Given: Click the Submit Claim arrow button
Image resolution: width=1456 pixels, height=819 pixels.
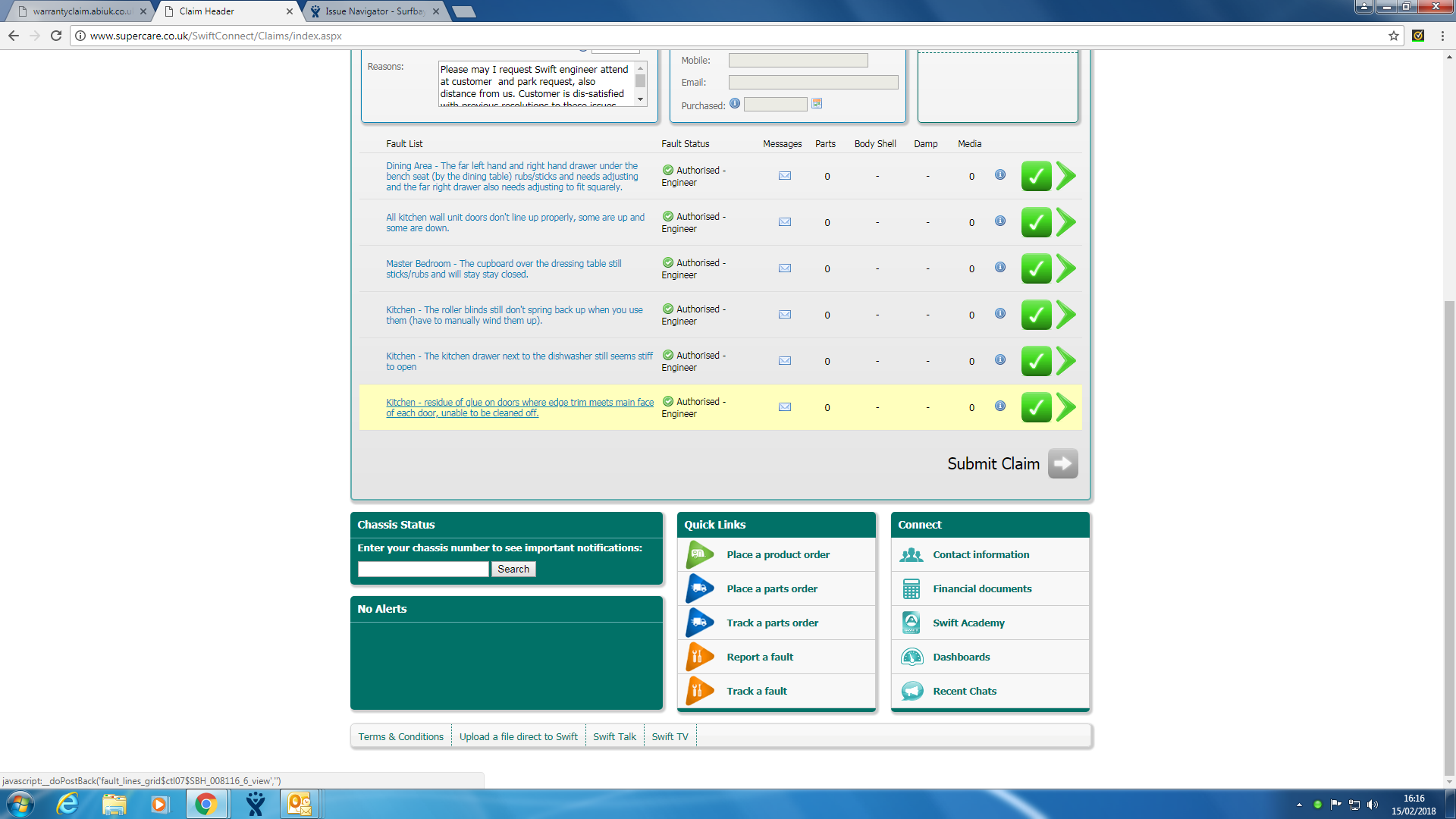Looking at the screenshot, I should click(1062, 463).
